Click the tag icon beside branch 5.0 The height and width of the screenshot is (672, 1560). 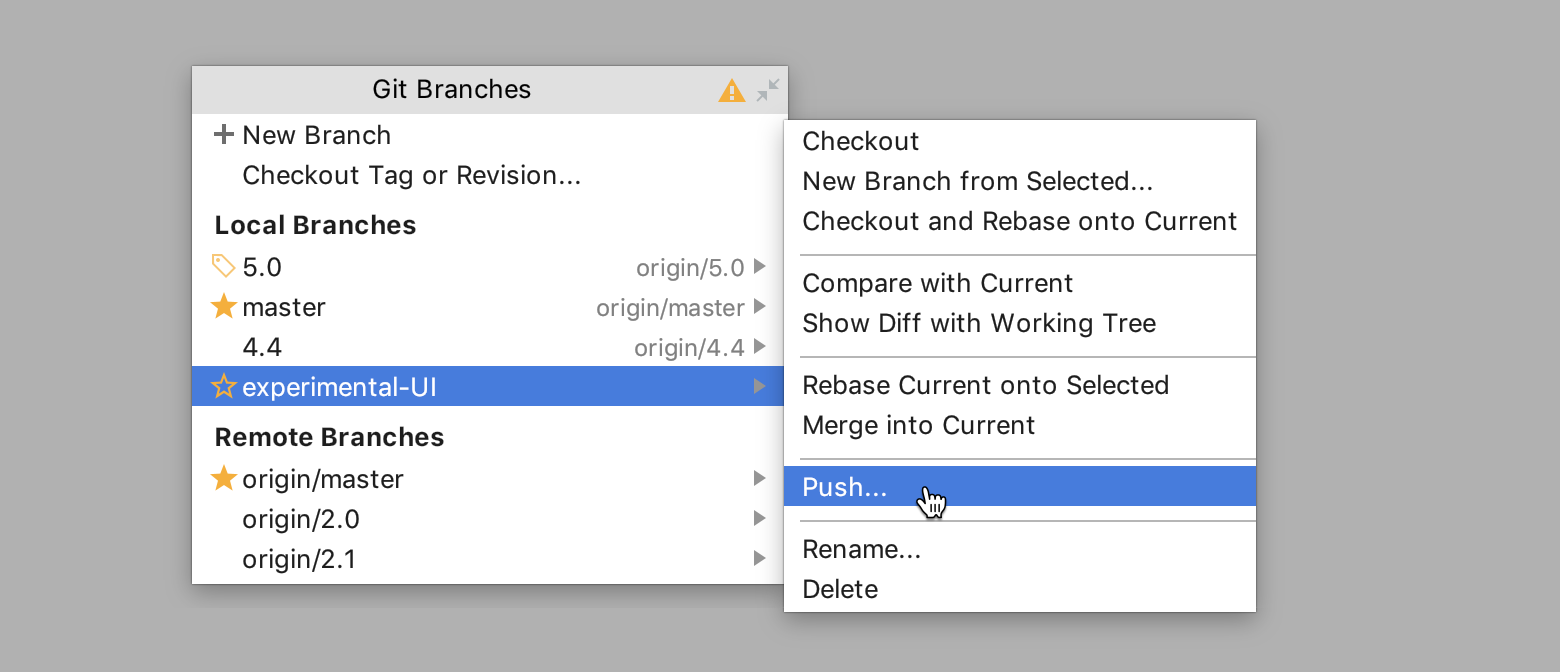click(222, 265)
